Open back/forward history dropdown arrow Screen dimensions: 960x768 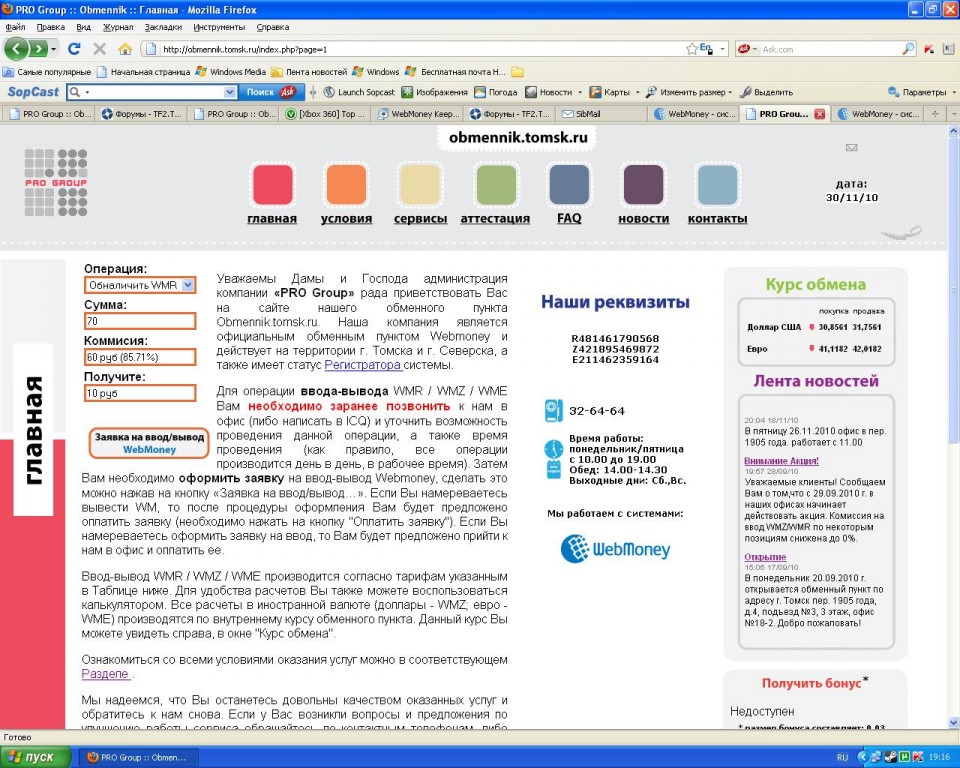pos(54,48)
